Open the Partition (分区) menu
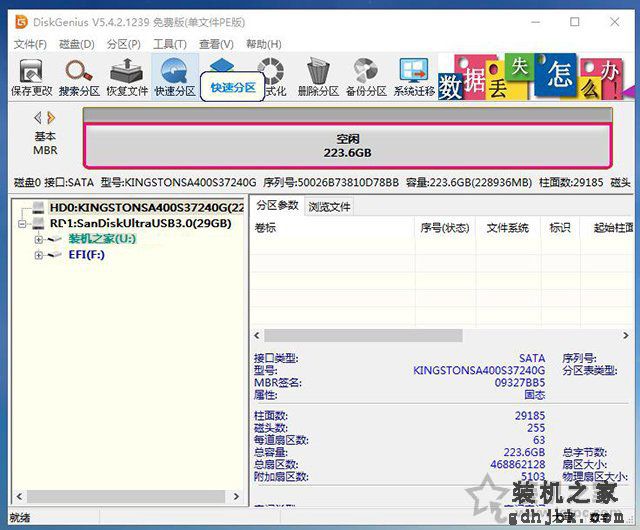This screenshot has height=530, width=640. point(124,44)
